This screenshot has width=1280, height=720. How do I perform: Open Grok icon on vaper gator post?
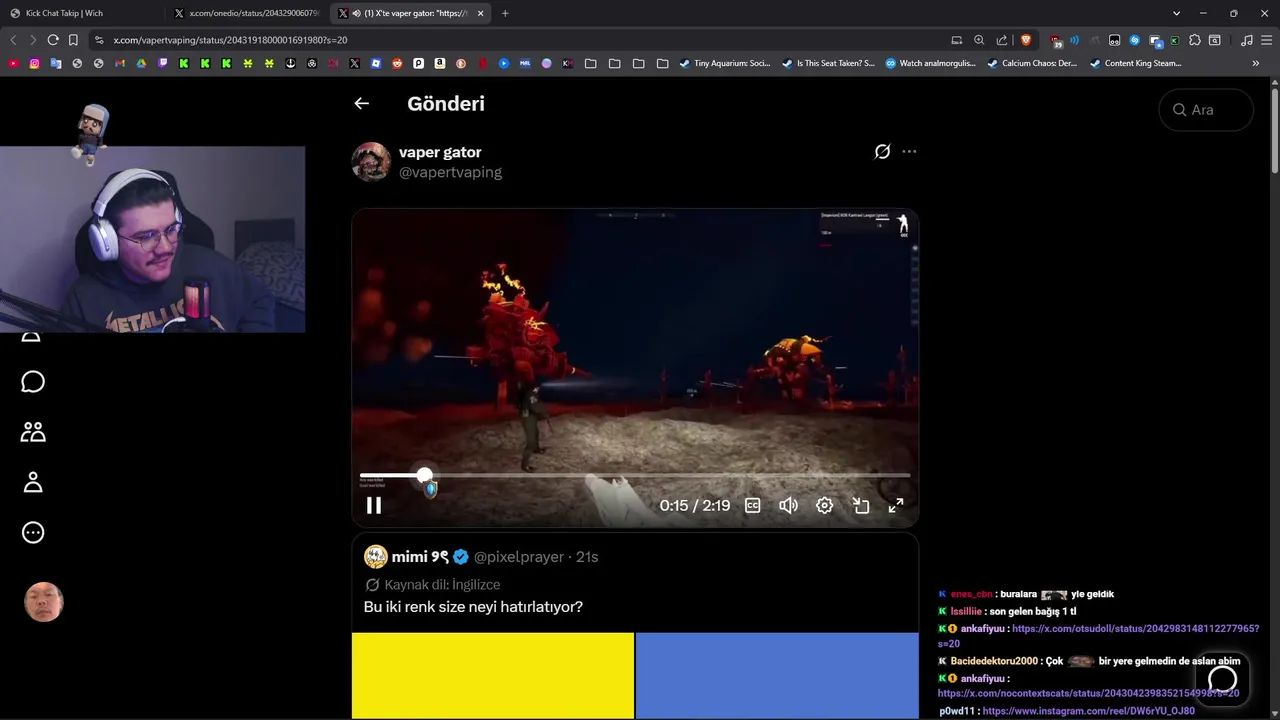(882, 152)
